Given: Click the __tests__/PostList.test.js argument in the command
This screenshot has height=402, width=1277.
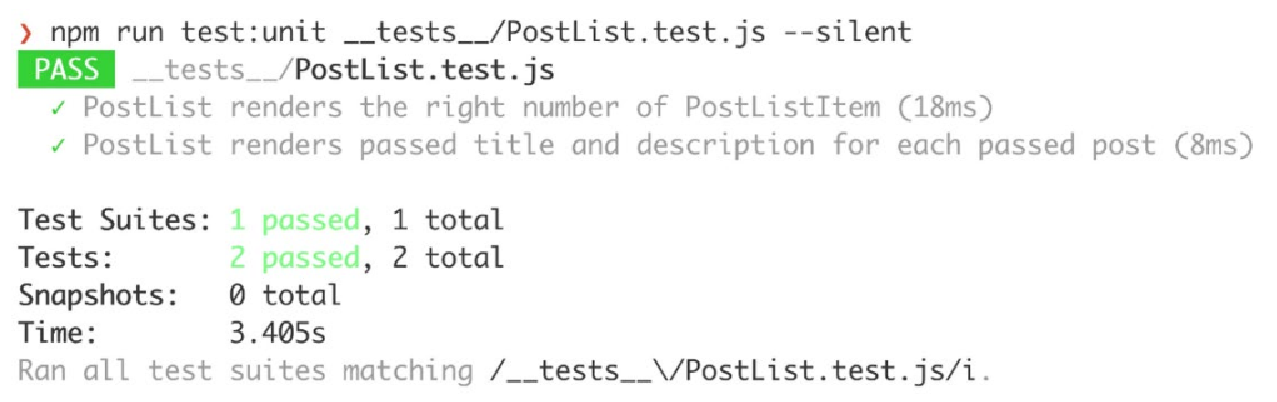Looking at the screenshot, I should (555, 33).
